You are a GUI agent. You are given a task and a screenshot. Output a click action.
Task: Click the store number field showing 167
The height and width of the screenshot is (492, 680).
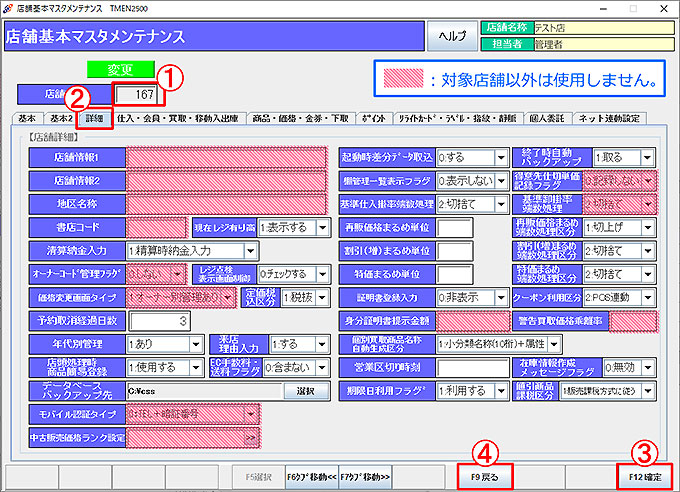[137, 94]
